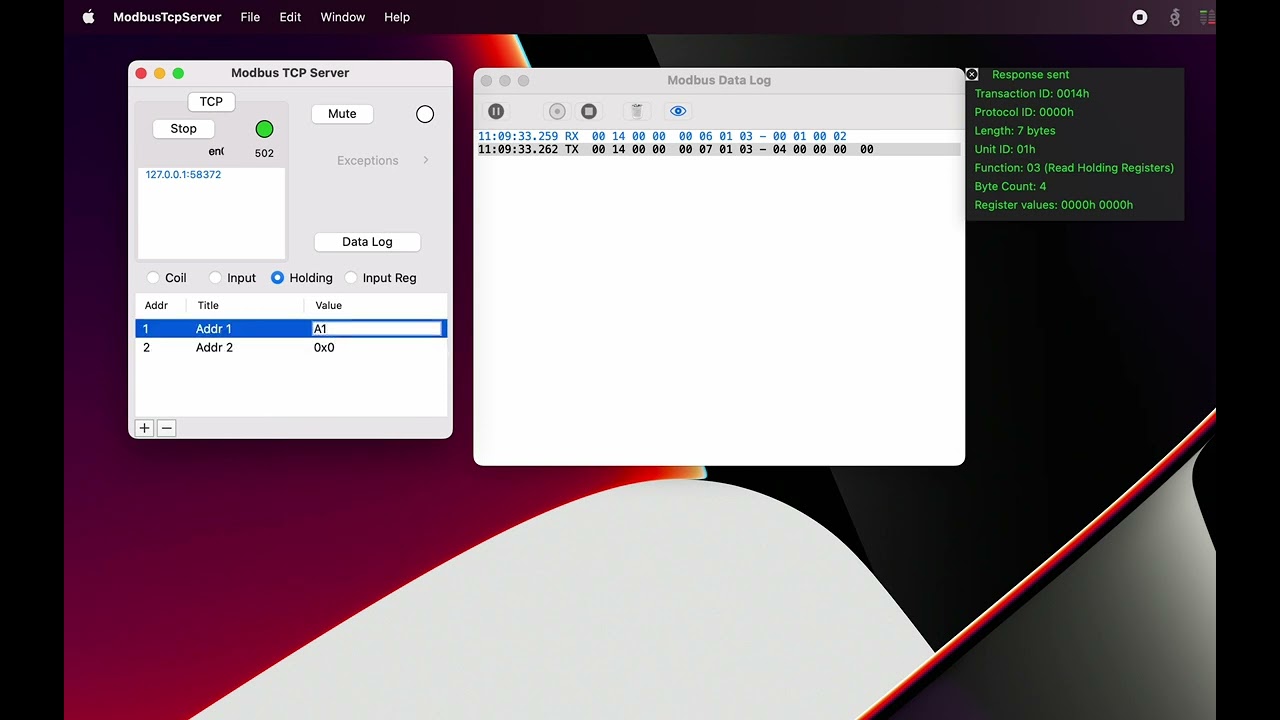Click the Value column header
The width and height of the screenshot is (1280, 720).
coord(328,305)
